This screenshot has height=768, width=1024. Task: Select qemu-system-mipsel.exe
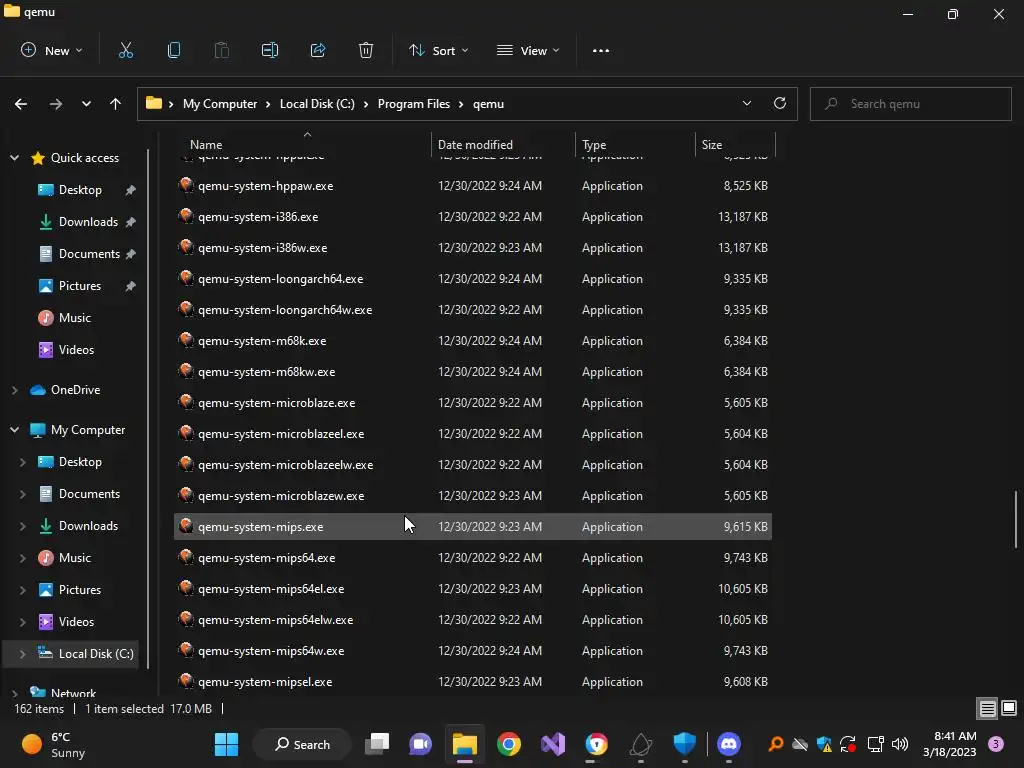tap(473, 681)
